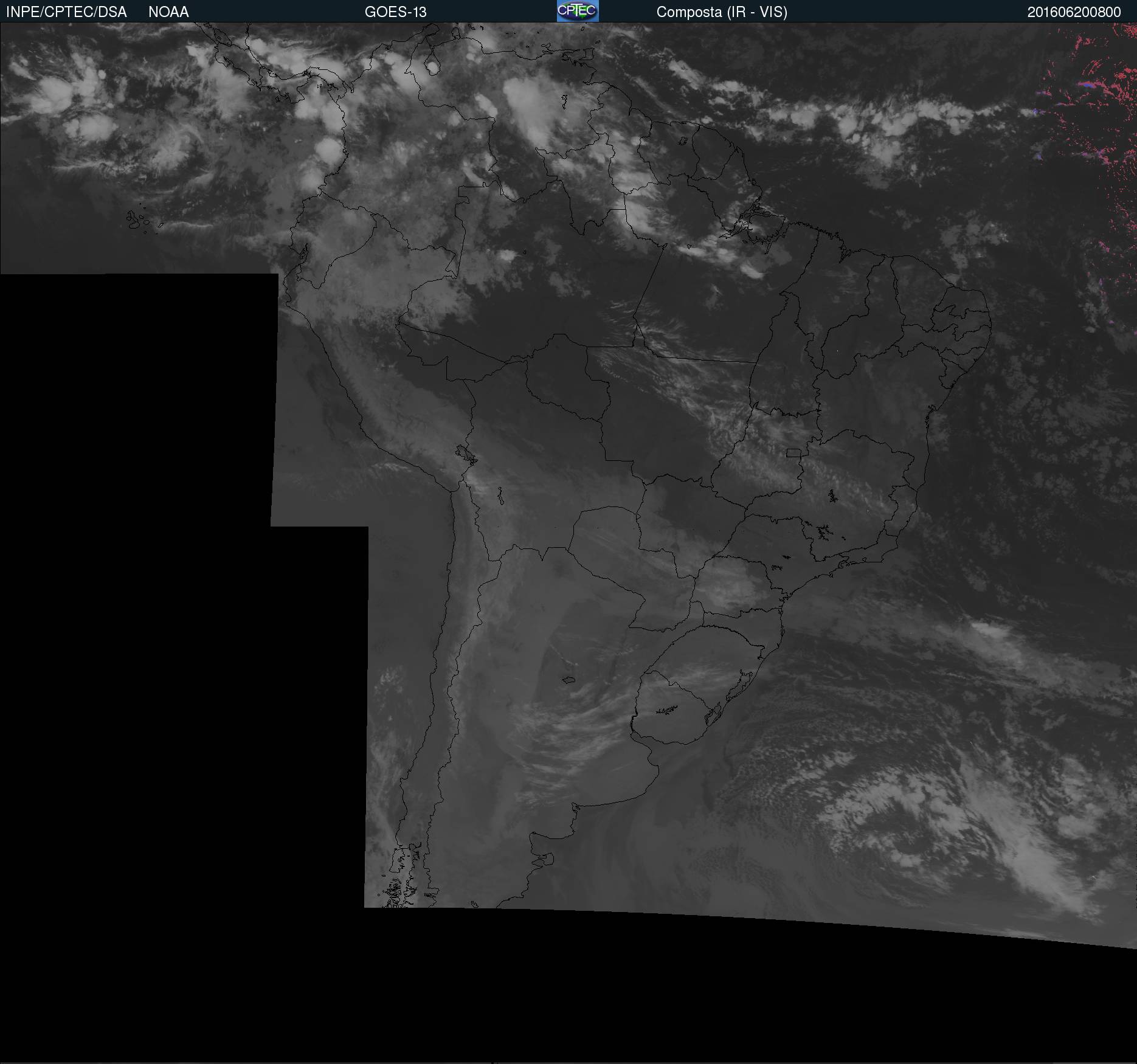Click the INPE/CPTEC/DSA header text
Image resolution: width=1137 pixels, height=1064 pixels.
click(66, 12)
